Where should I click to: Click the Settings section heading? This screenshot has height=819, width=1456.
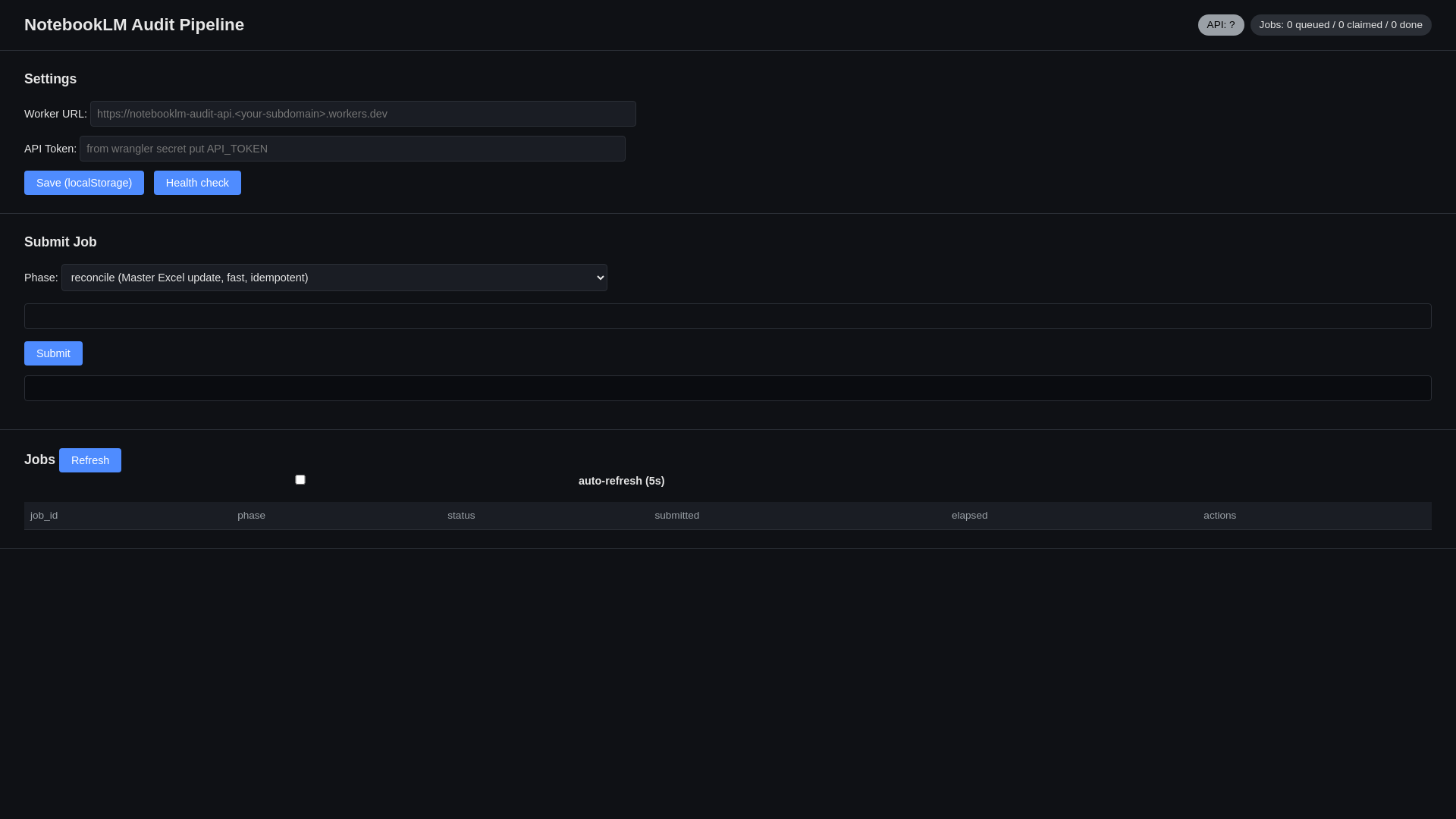pyautogui.click(x=50, y=79)
